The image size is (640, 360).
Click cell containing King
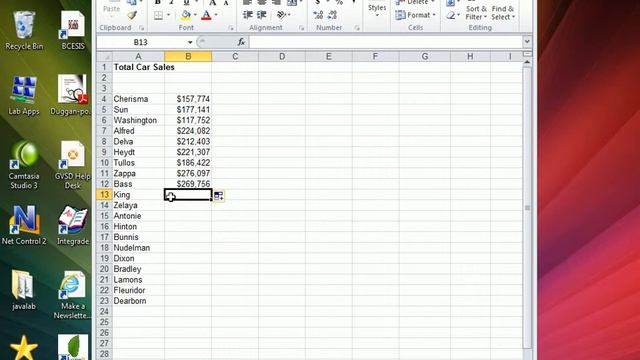click(x=138, y=195)
